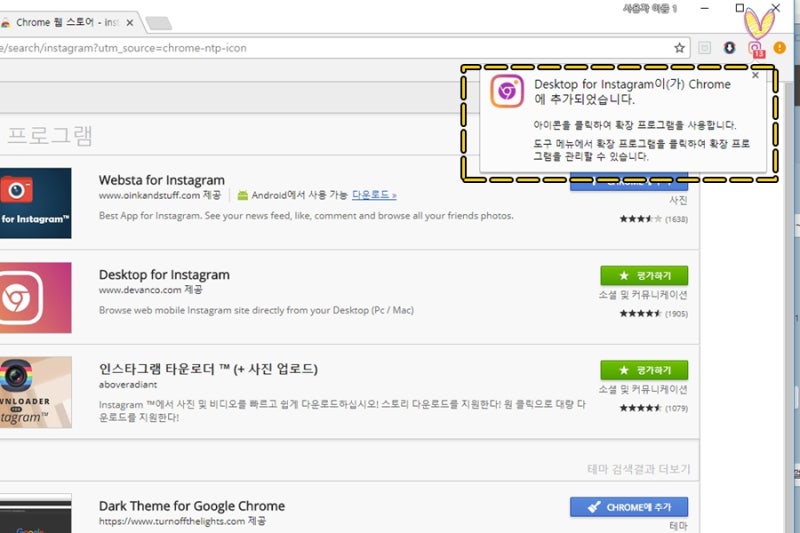Click the Browse web mobile Instagram site description
Image resolution: width=800 pixels, height=533 pixels.
[256, 310]
